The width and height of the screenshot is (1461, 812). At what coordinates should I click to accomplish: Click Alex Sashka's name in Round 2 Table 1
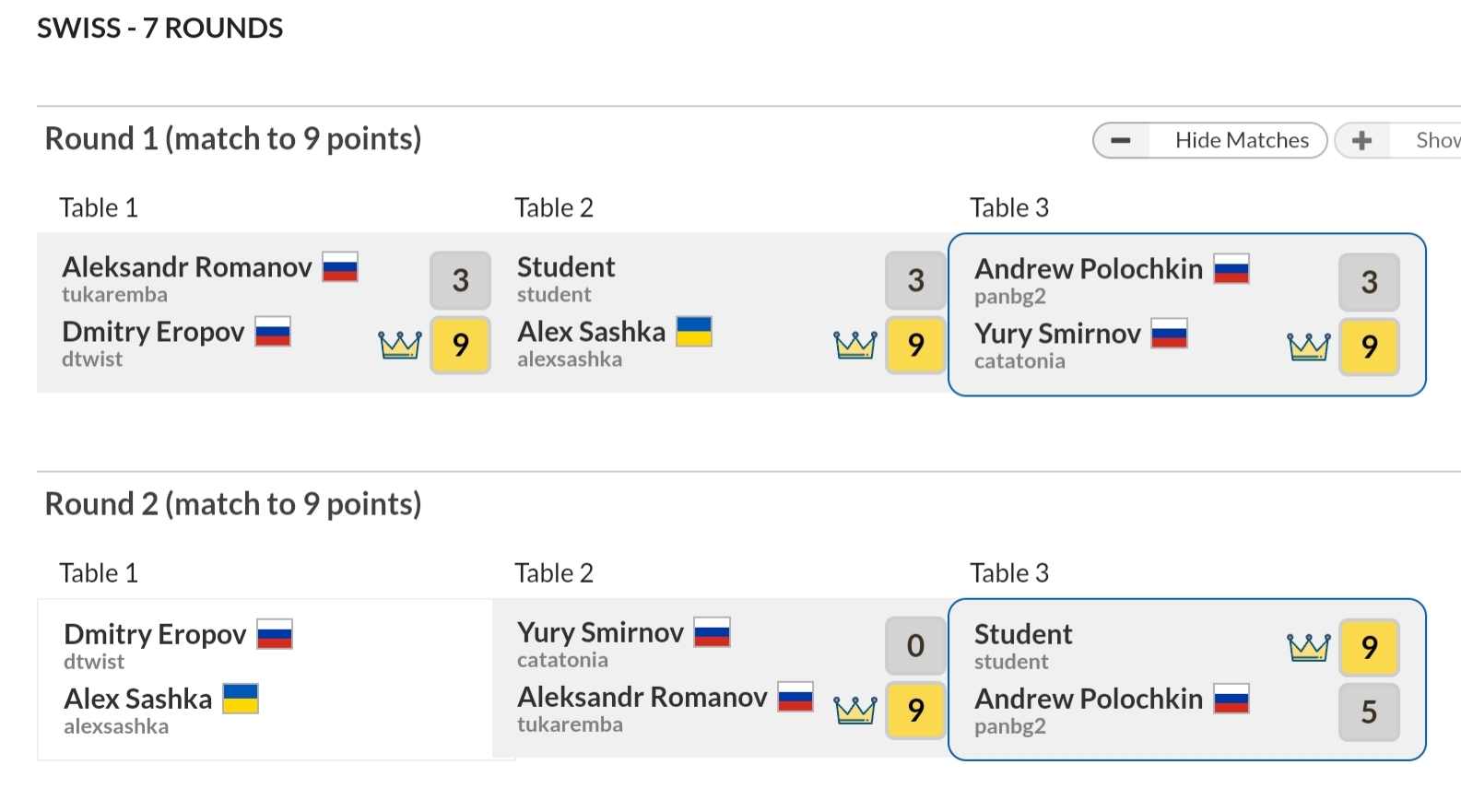138,699
